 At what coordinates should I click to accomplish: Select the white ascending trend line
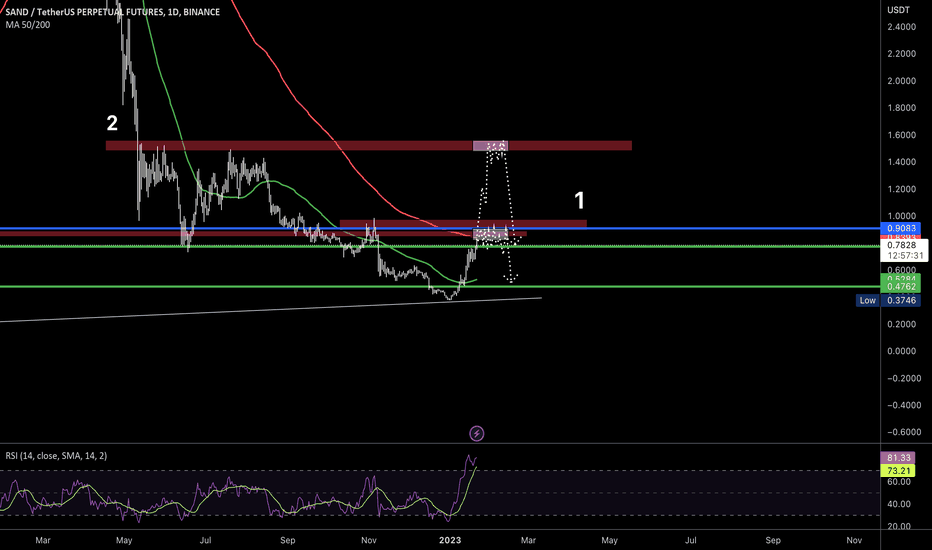click(x=270, y=310)
